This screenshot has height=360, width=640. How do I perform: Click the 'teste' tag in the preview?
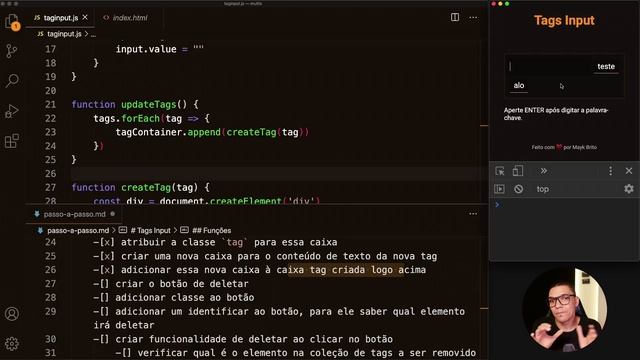[606, 67]
